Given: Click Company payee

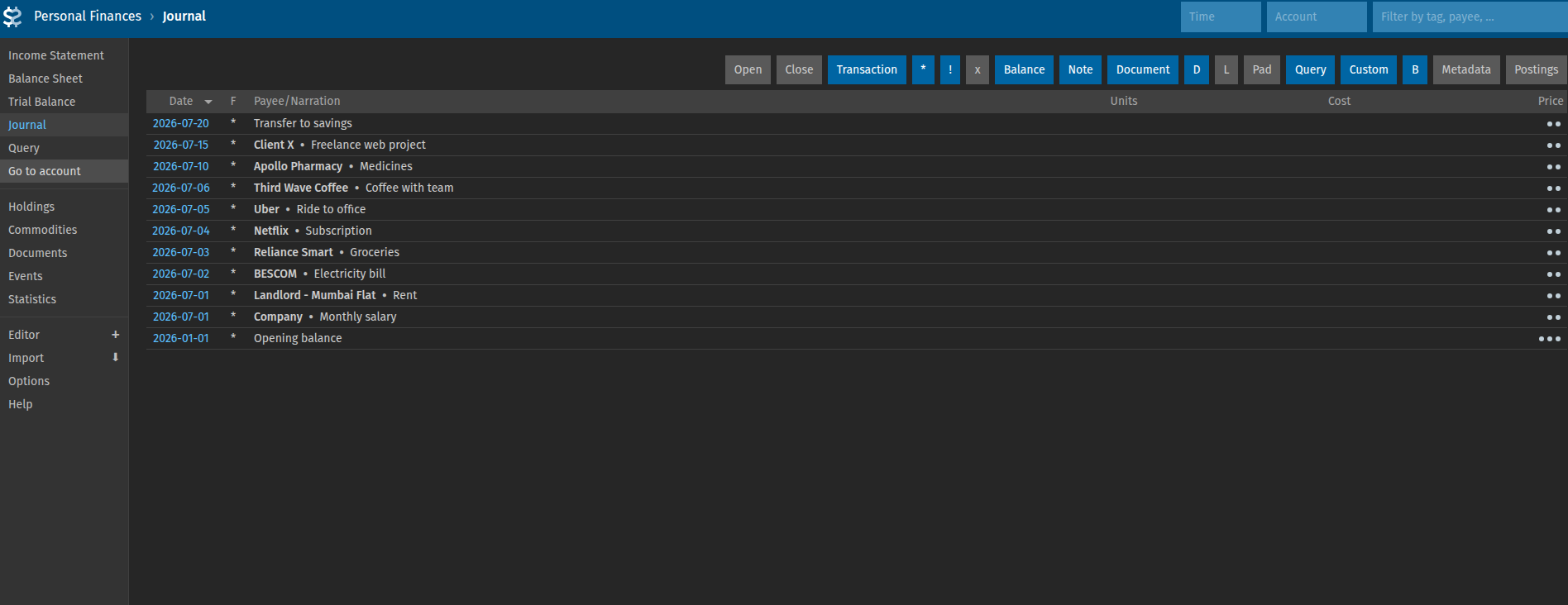Looking at the screenshot, I should coord(278,317).
